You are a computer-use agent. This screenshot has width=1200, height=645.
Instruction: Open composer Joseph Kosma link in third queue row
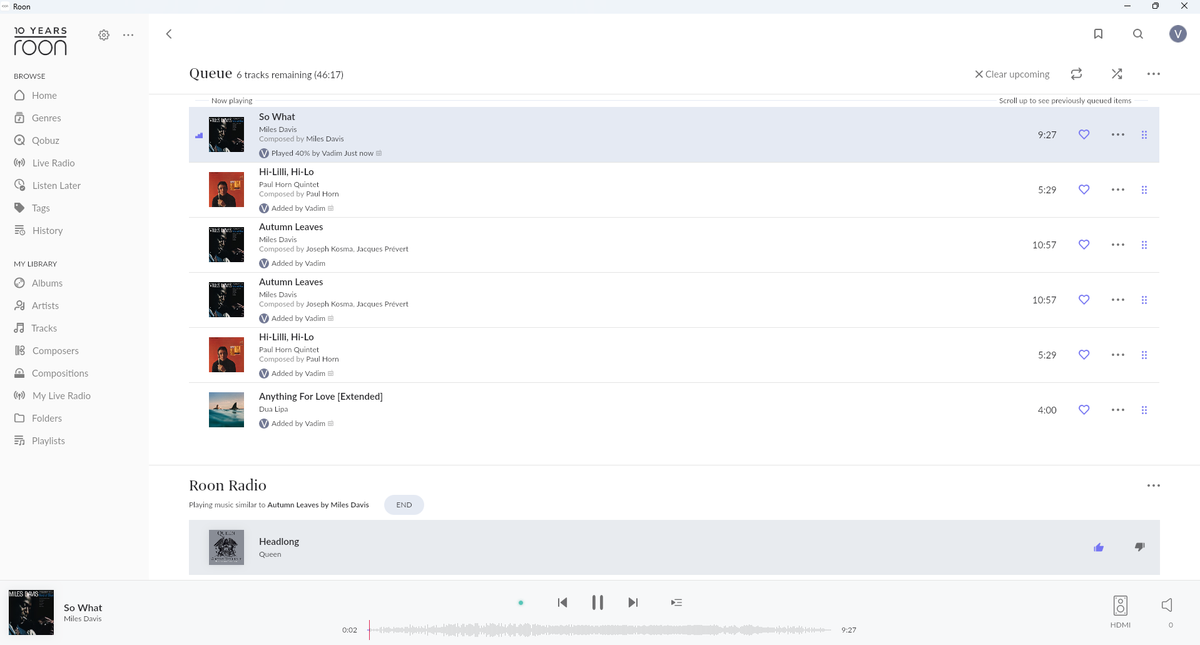click(x=329, y=249)
